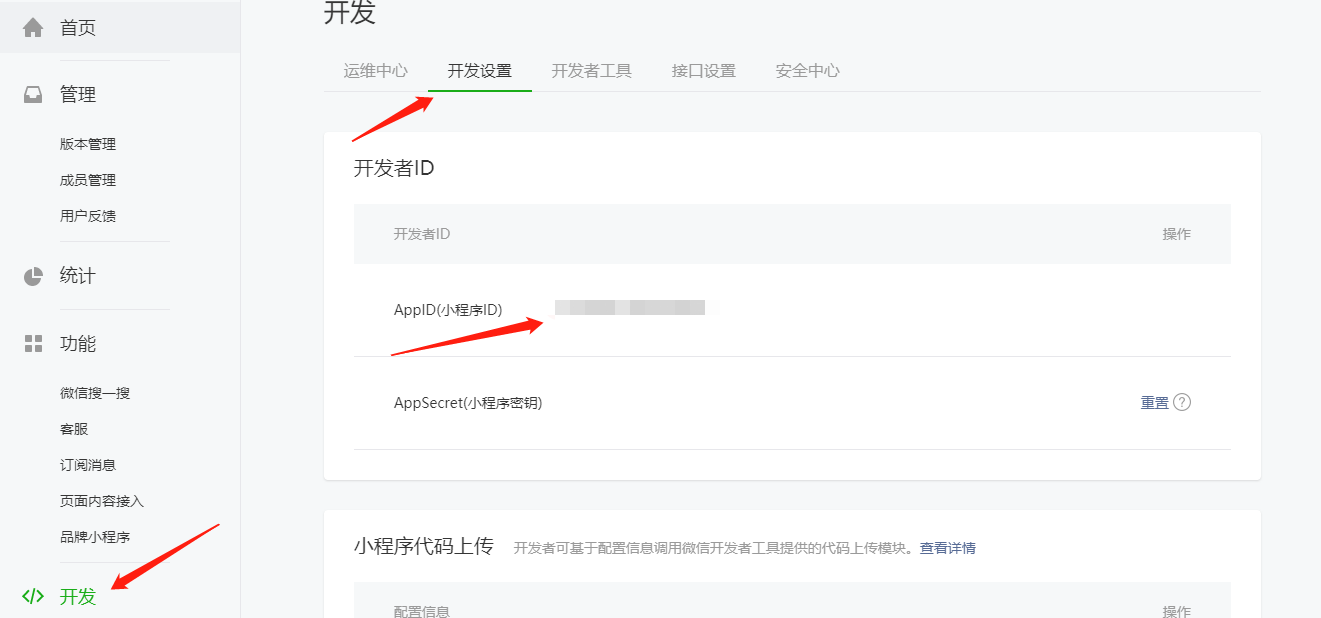Switch to the 运维中心 tab

coord(375,70)
